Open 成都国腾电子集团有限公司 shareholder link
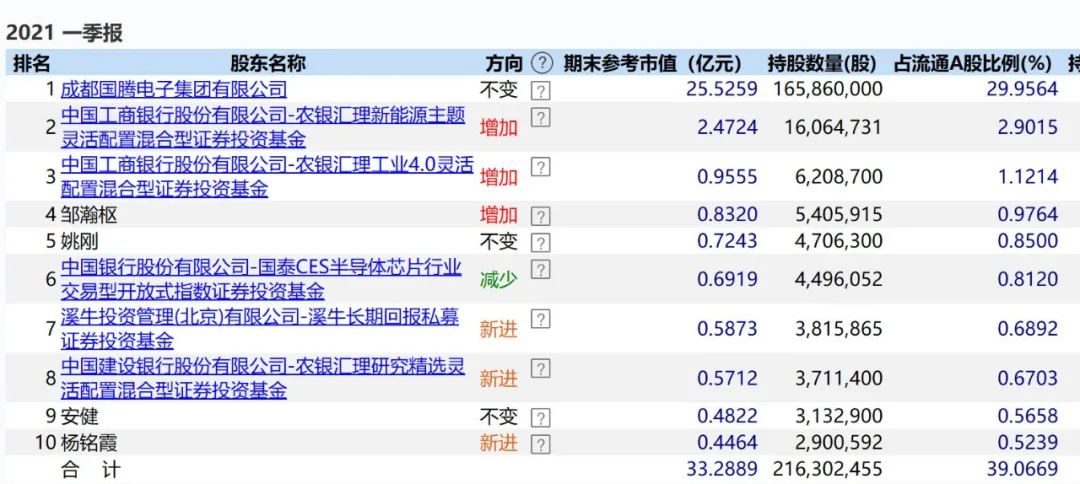This screenshot has width=1080, height=484. pos(174,89)
